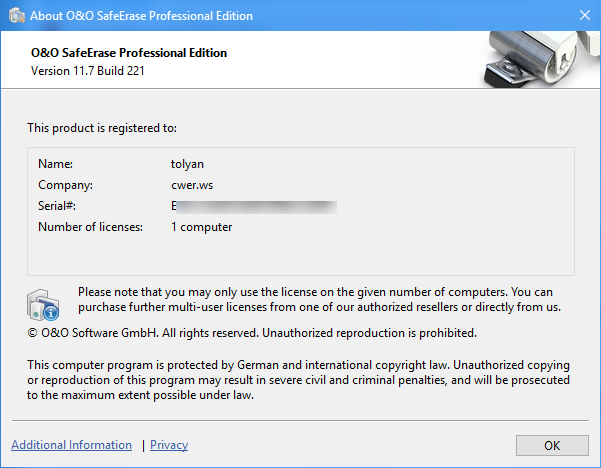Click the registered name 'tolyan'
Image resolution: width=601 pixels, height=468 pixels.
coord(188,163)
